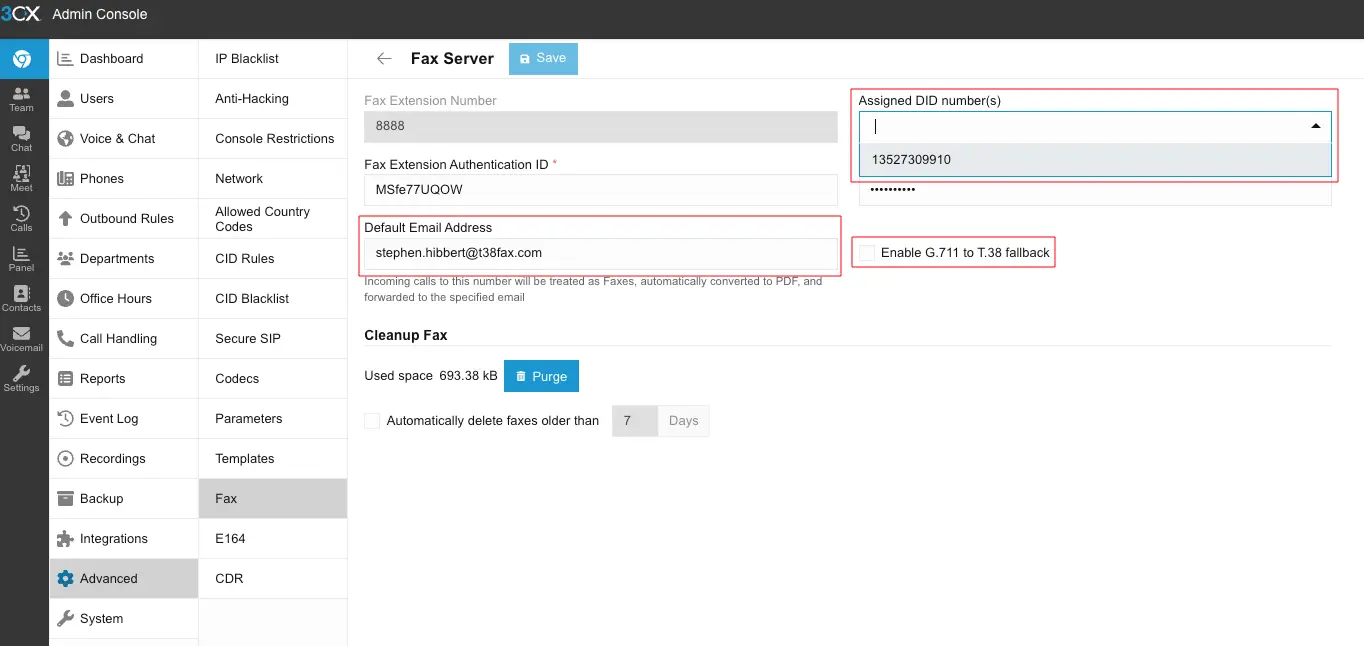Screen dimensions: 1364x646
Task: Click the Save button
Action: [543, 59]
